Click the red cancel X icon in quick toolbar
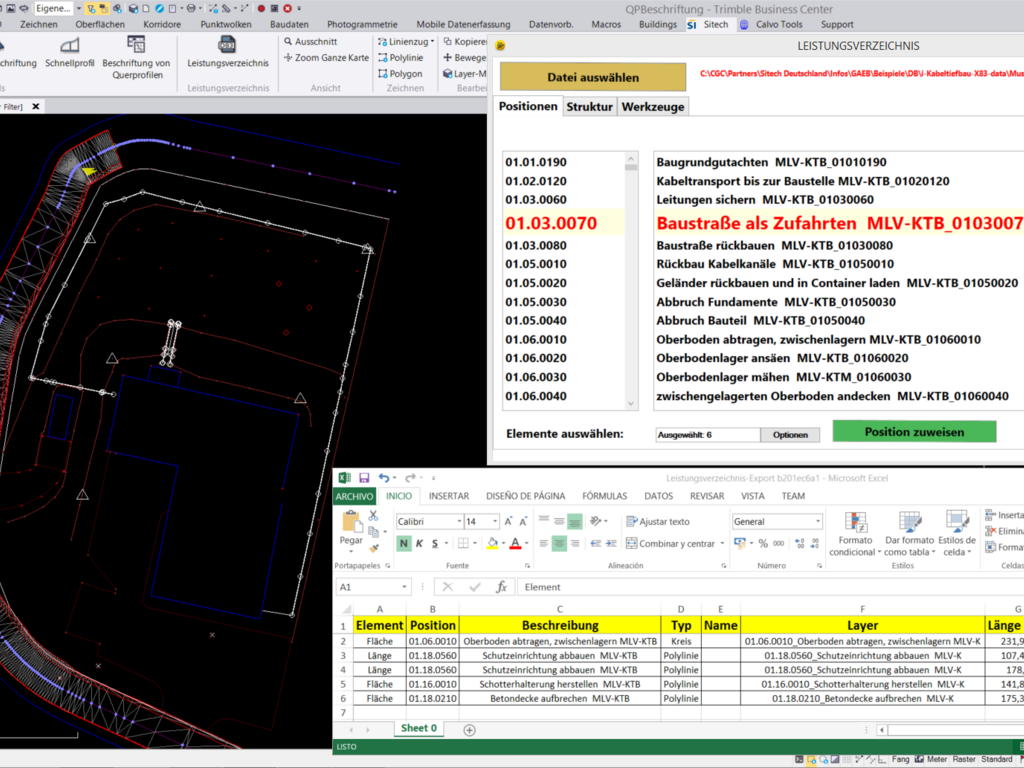Screen dimensions: 1024x768 (287, 8)
